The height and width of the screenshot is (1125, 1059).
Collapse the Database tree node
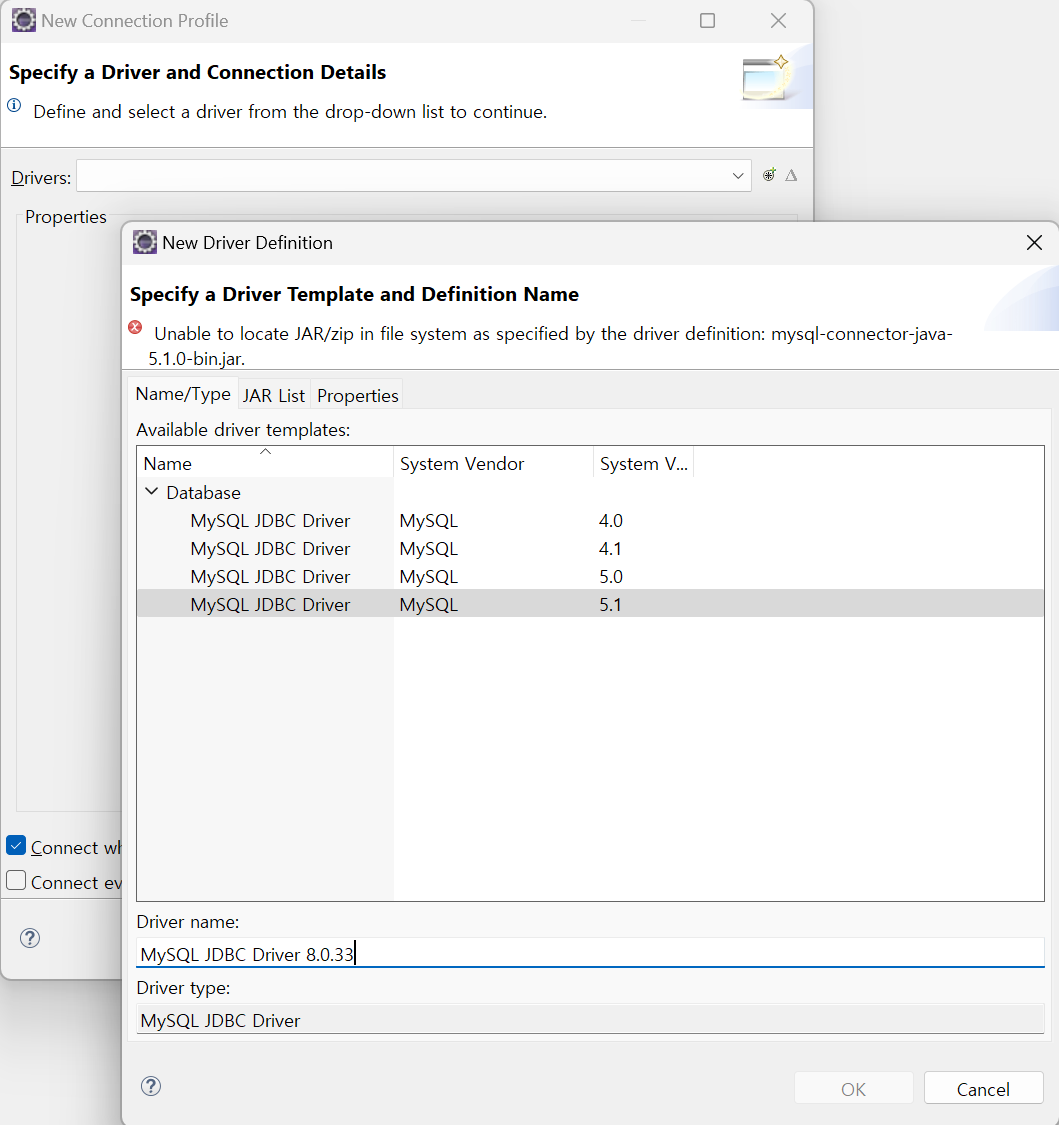pyautogui.click(x=152, y=492)
